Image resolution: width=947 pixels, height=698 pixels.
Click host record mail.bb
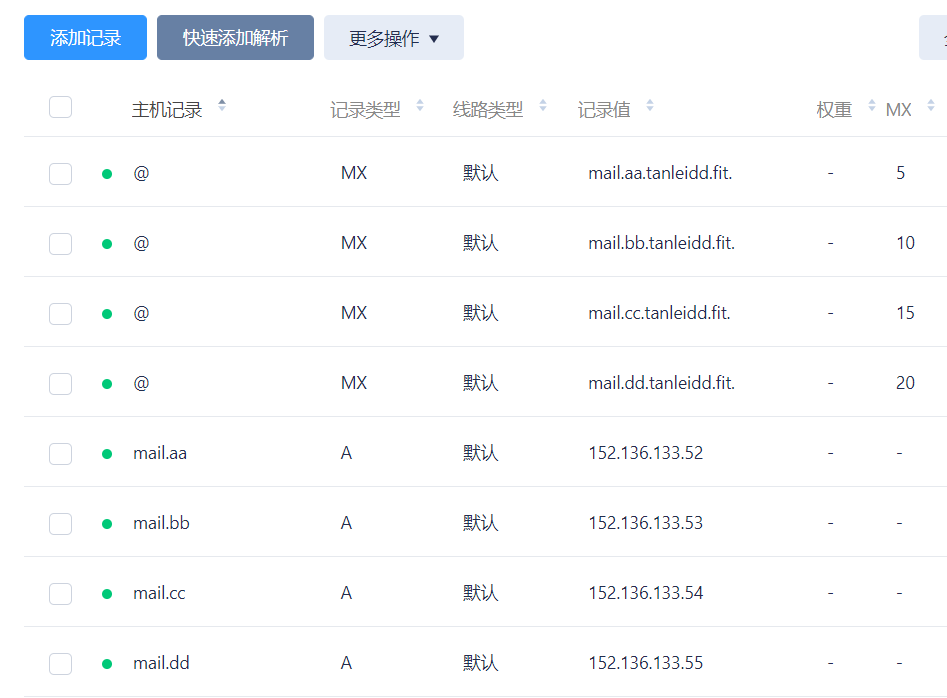(161, 524)
